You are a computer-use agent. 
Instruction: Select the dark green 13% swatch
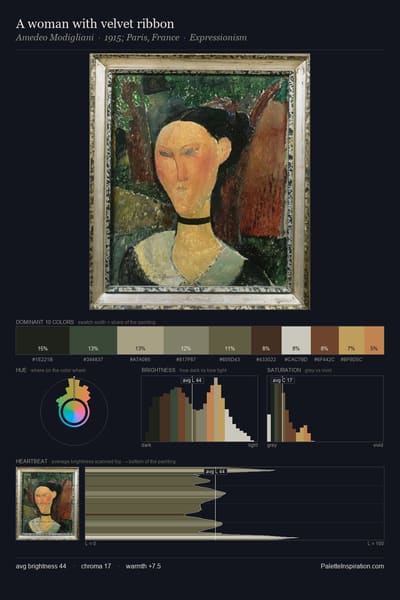click(93, 340)
